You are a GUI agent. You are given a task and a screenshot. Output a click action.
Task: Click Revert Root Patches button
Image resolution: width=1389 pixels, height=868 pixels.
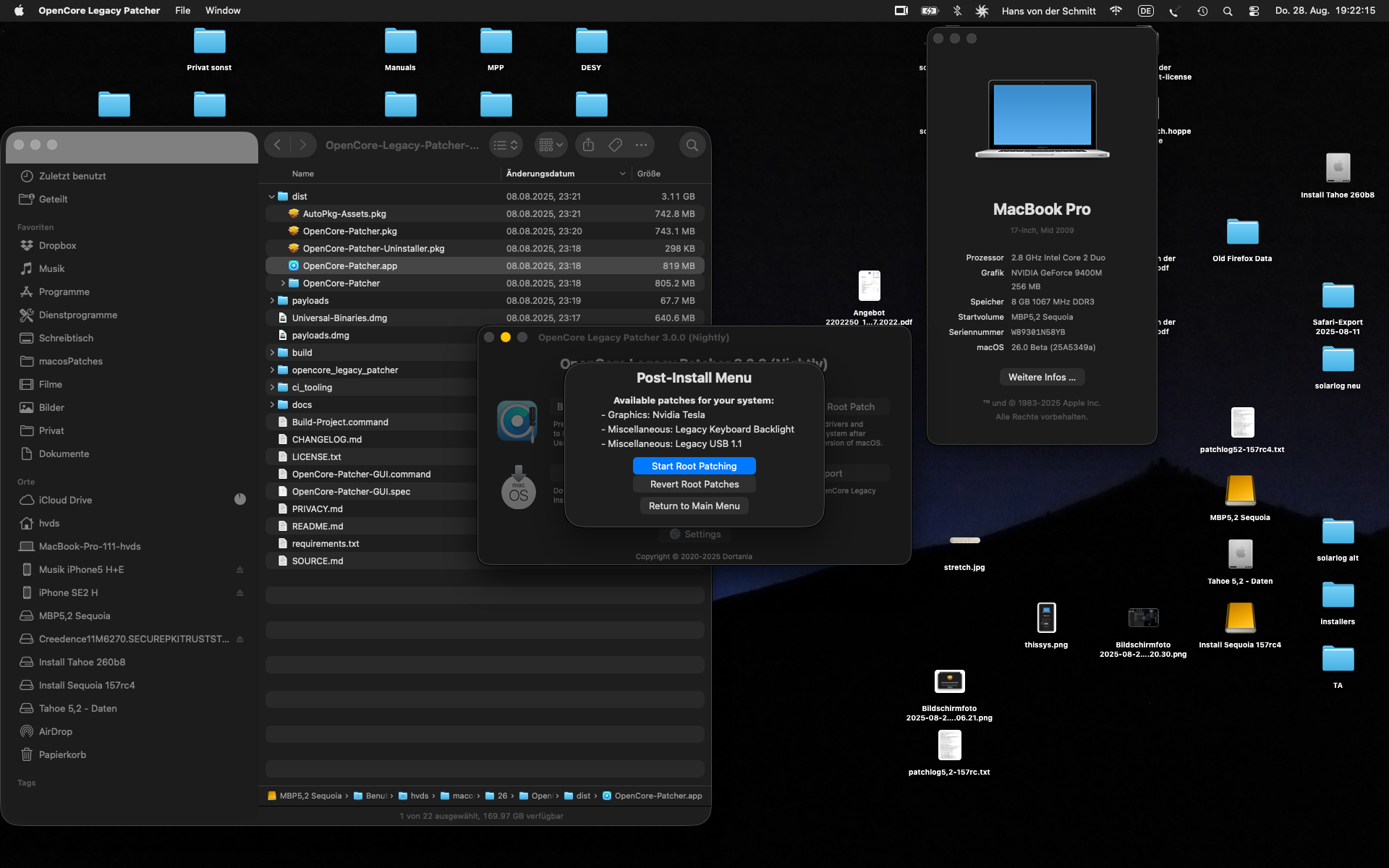694,484
